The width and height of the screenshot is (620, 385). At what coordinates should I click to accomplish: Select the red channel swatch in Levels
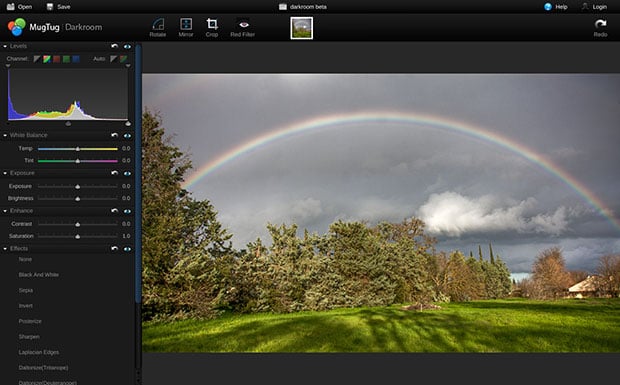57,59
